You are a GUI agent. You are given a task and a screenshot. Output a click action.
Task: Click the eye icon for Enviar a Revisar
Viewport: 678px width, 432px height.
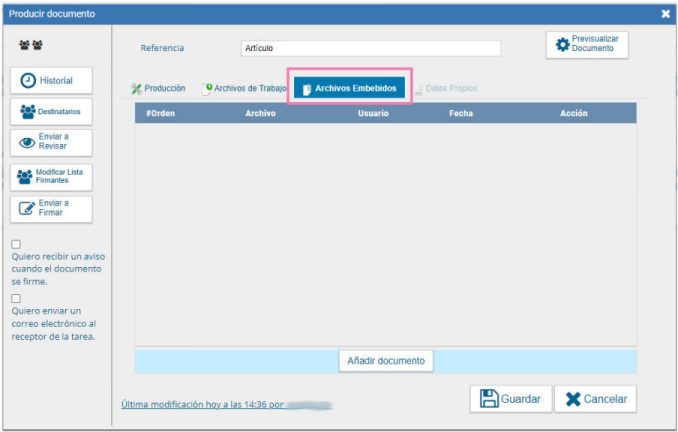point(27,142)
